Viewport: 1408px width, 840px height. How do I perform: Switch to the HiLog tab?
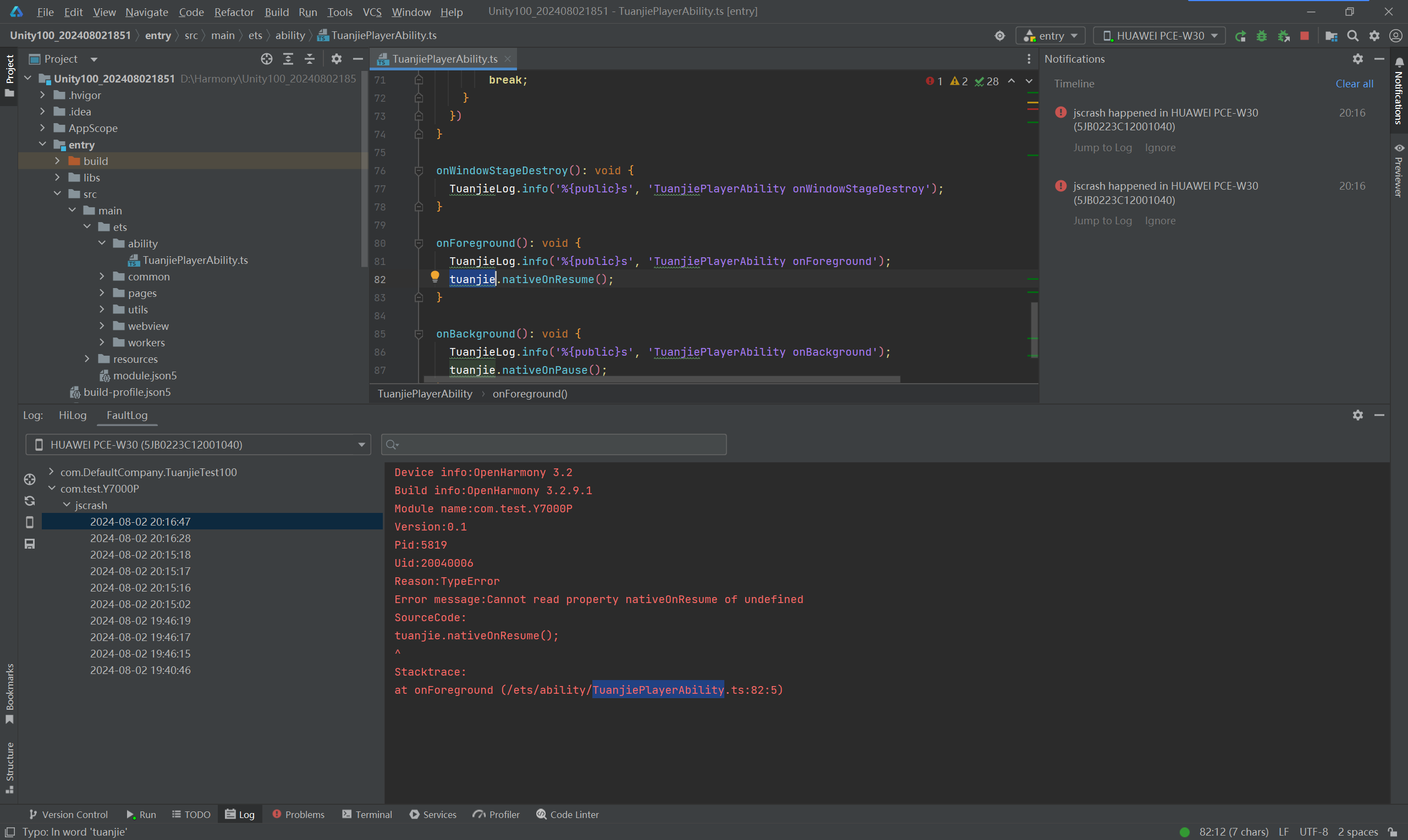pos(73,416)
